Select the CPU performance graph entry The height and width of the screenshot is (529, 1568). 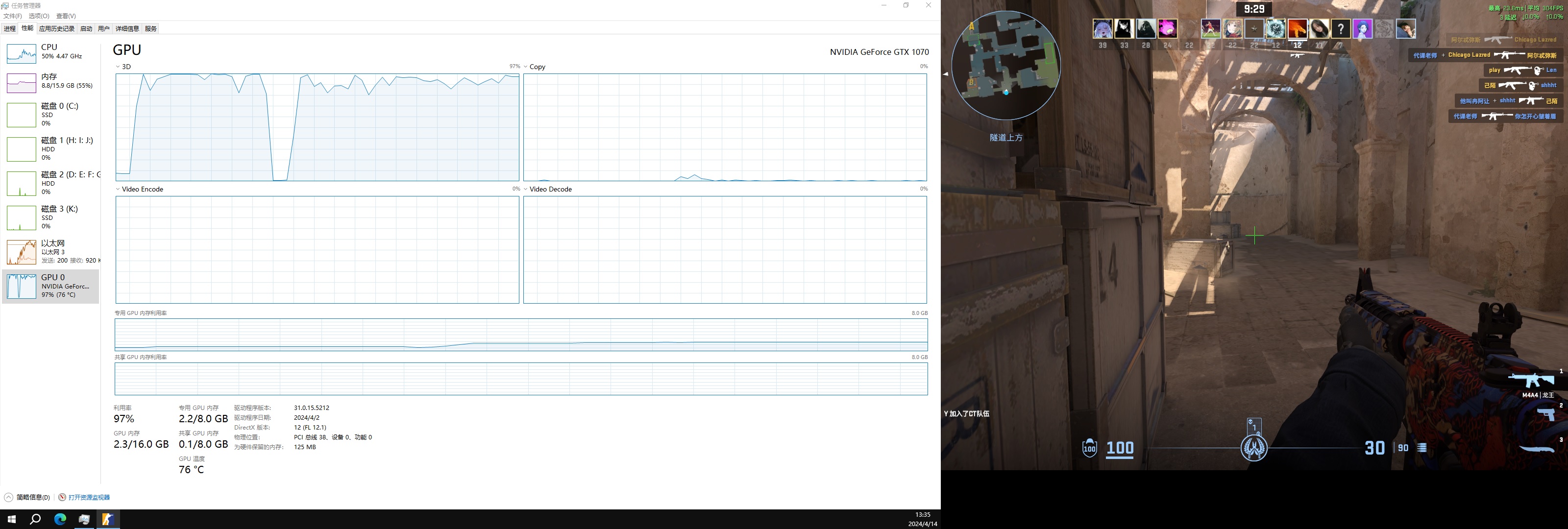click(51, 53)
